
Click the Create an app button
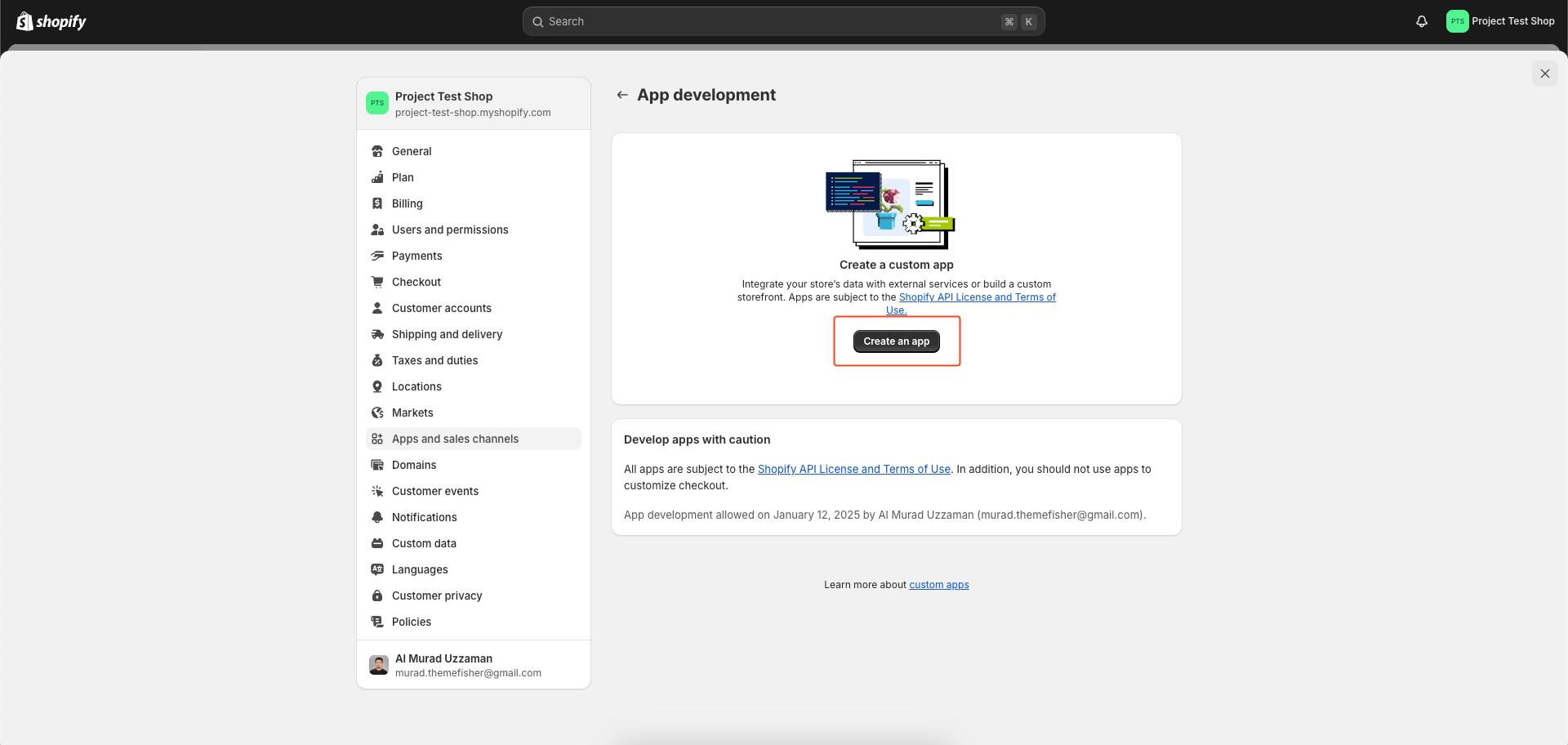pos(896,341)
